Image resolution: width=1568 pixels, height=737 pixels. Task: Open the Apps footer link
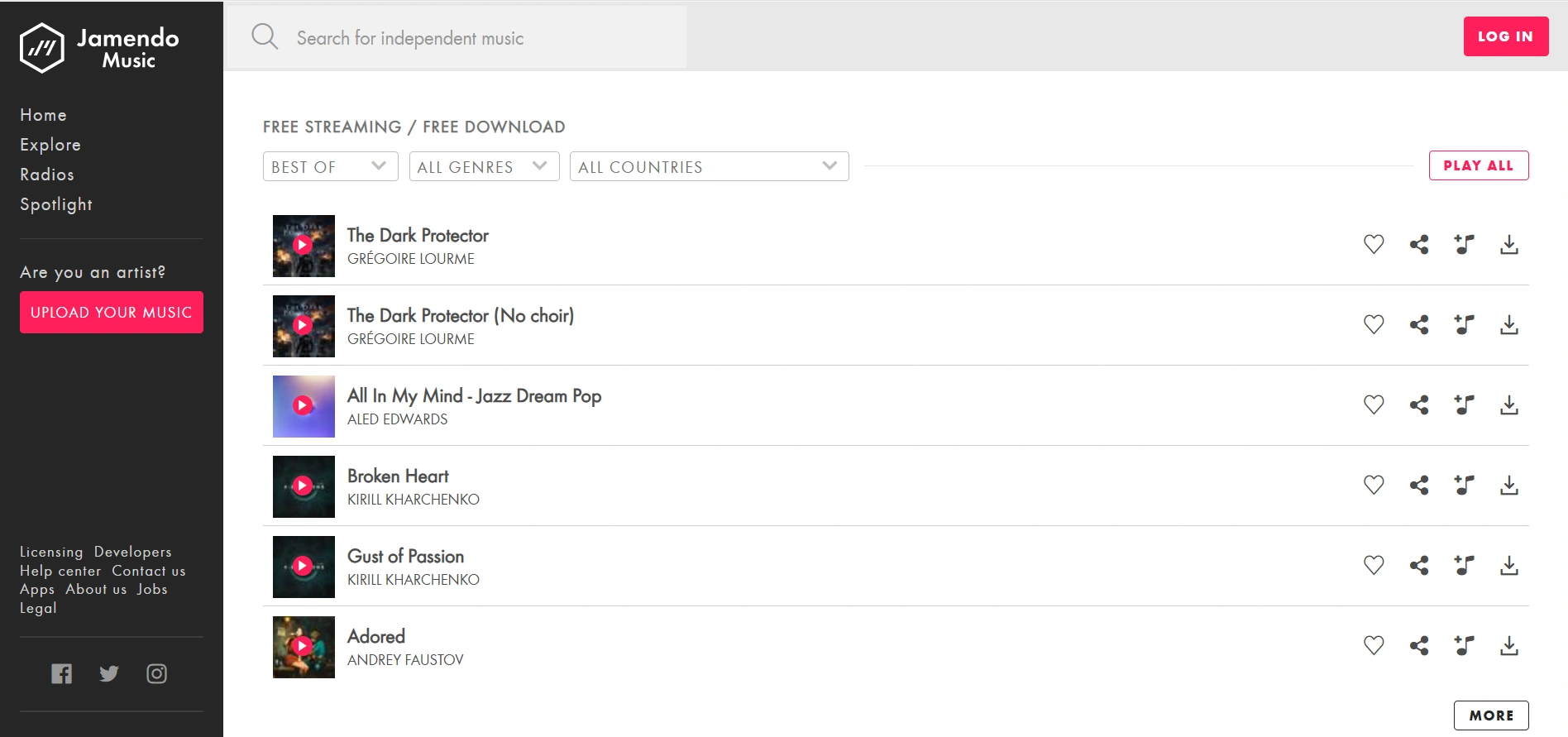(37, 590)
